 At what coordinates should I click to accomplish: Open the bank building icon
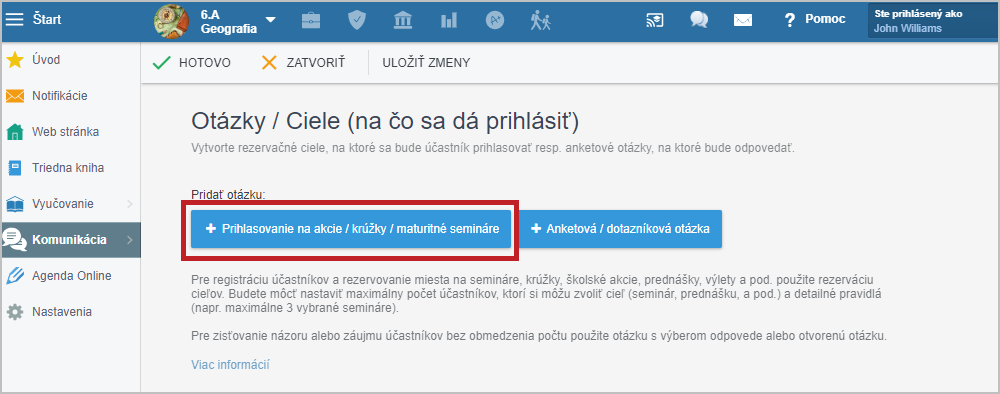click(403, 20)
